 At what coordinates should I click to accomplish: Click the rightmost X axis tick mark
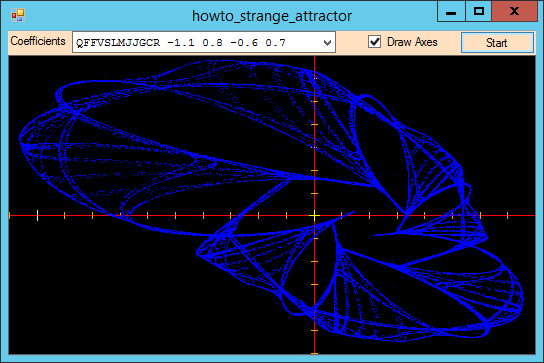click(x=508, y=216)
